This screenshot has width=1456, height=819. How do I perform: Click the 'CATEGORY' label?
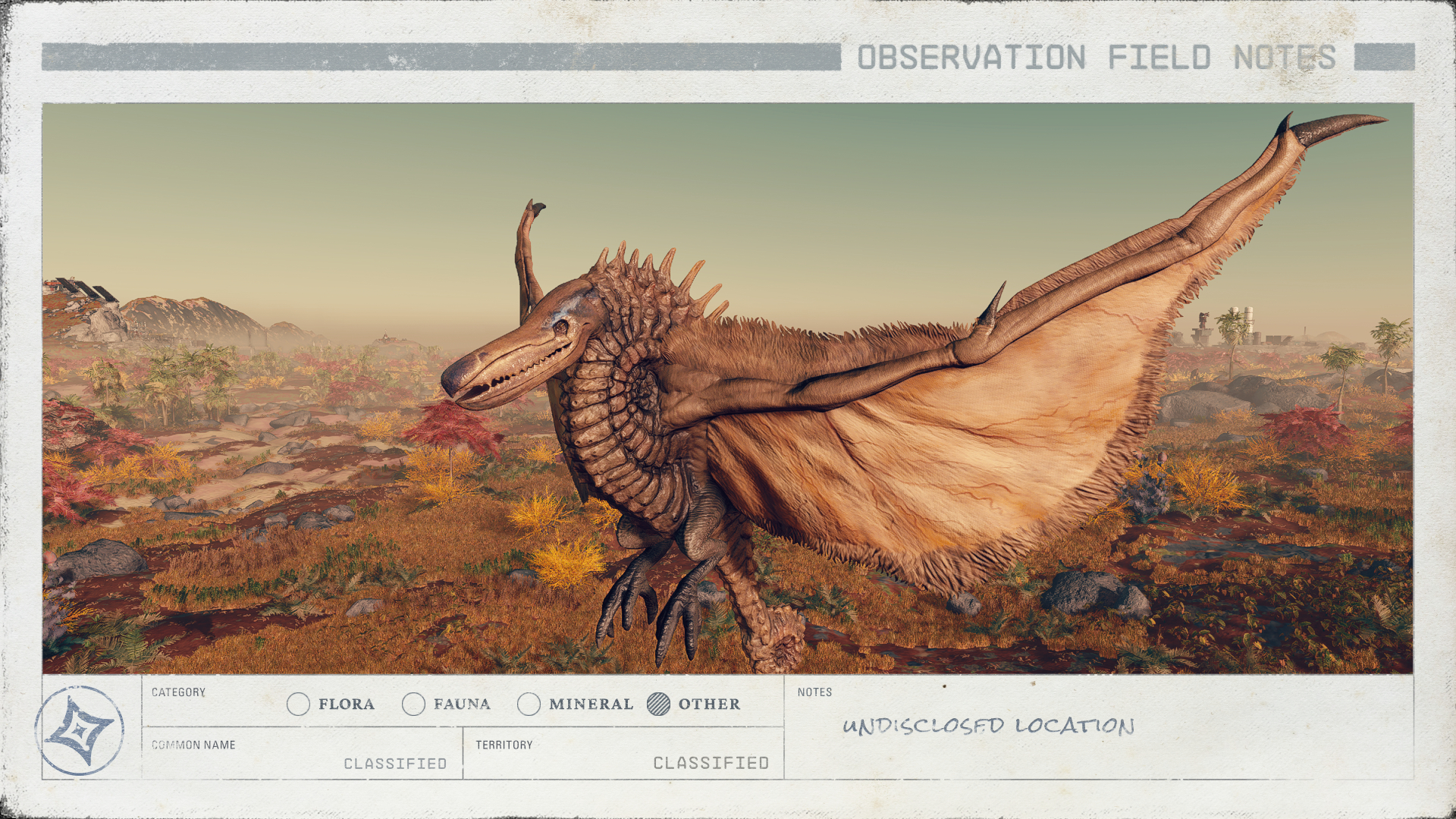click(178, 692)
